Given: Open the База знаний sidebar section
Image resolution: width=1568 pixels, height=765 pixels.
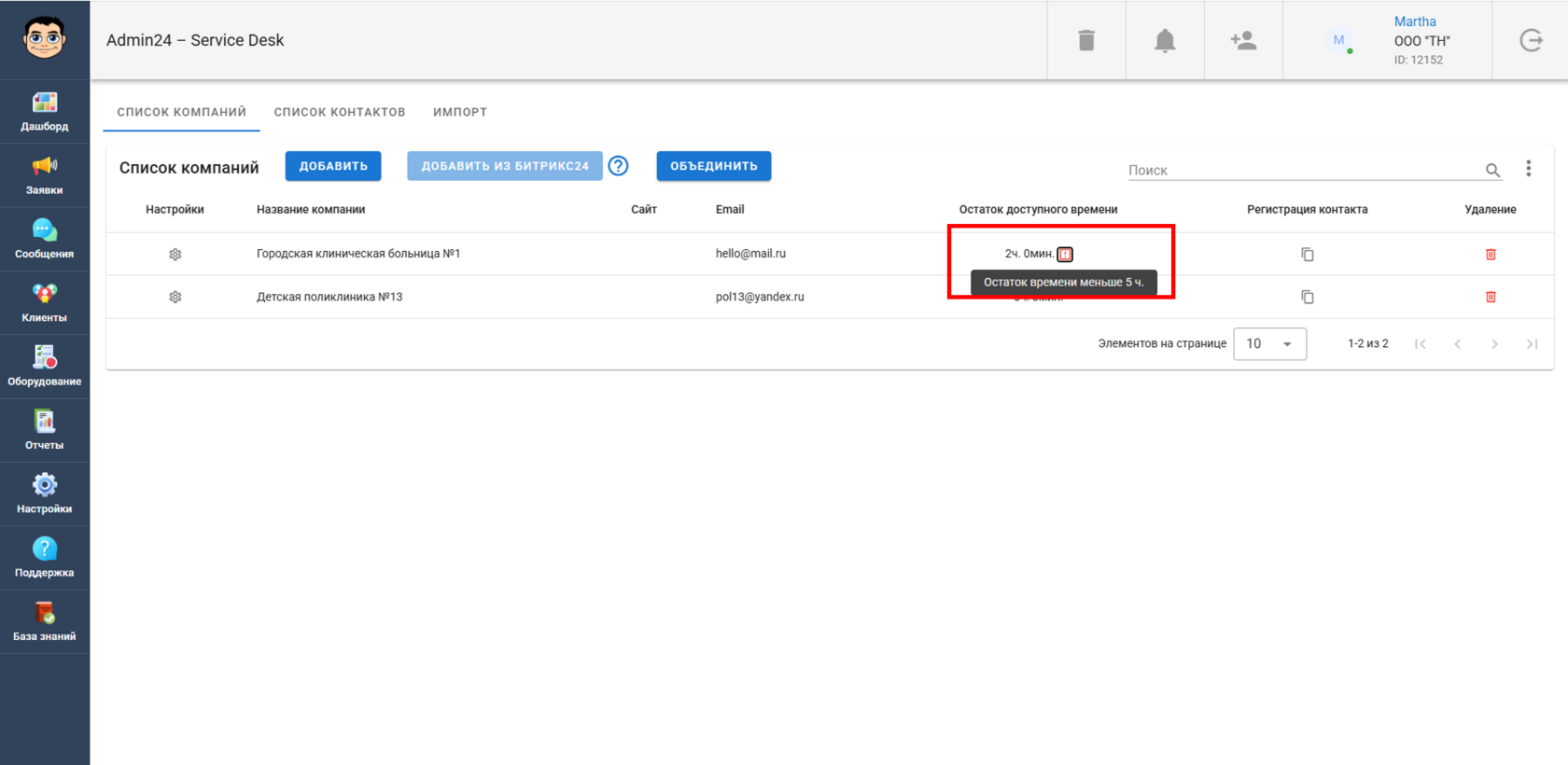Looking at the screenshot, I should (x=45, y=621).
